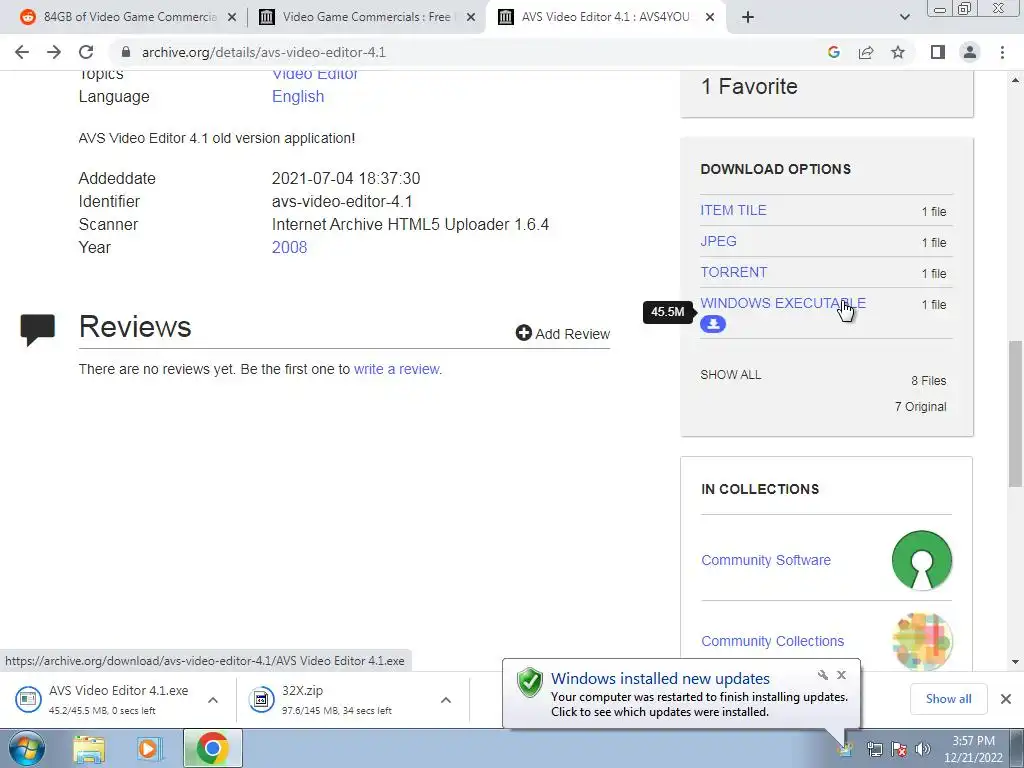1024x768 pixels.
Task: Download the TORRENT option
Action: click(x=733, y=272)
